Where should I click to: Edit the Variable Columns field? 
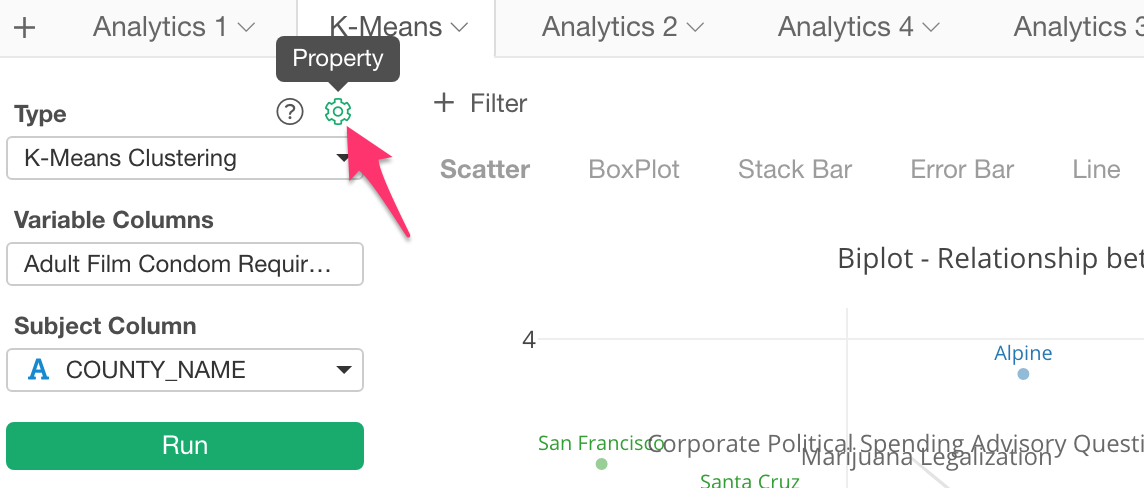[x=185, y=264]
